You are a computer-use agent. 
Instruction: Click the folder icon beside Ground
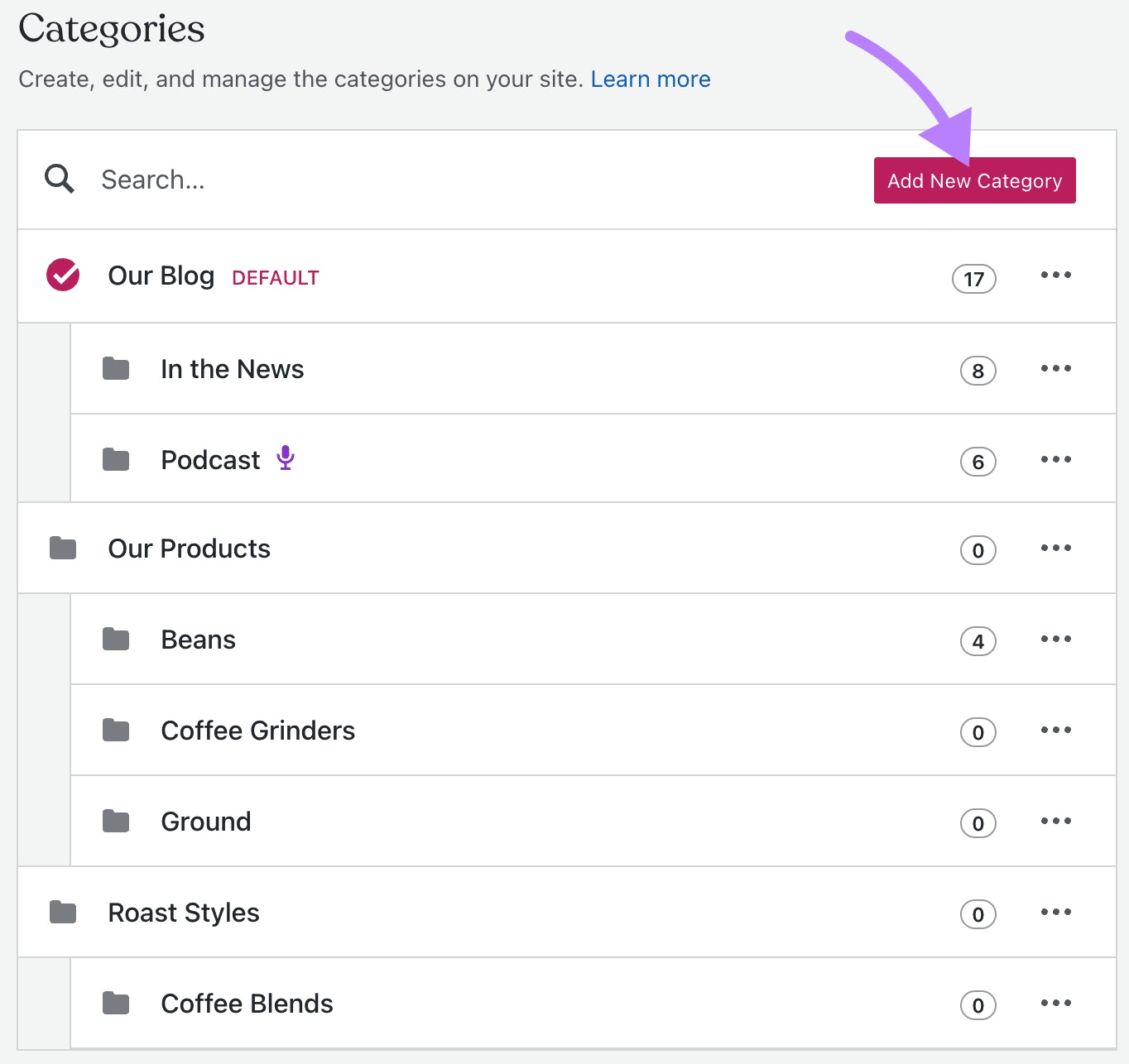point(116,821)
